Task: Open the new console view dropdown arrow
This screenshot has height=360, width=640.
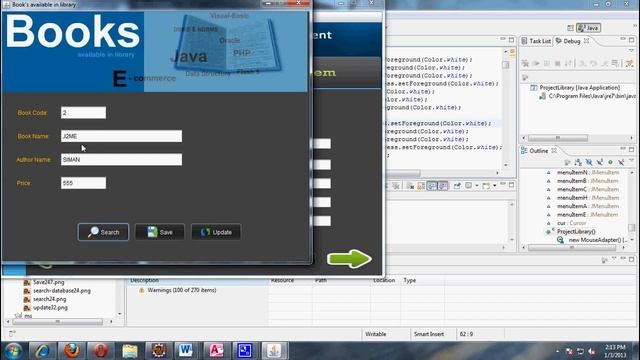Action: click(495, 186)
